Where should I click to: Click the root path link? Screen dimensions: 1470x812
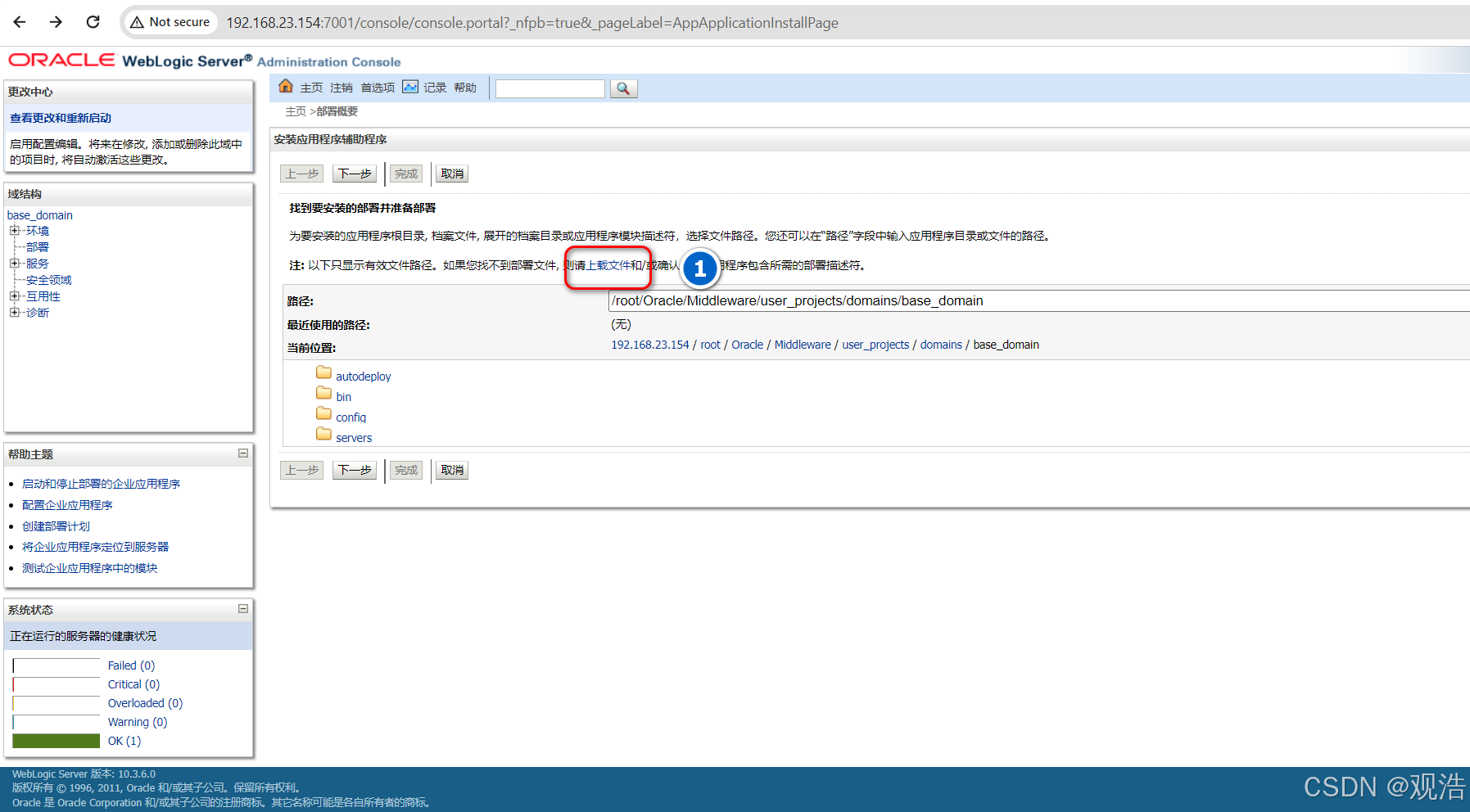pos(710,345)
